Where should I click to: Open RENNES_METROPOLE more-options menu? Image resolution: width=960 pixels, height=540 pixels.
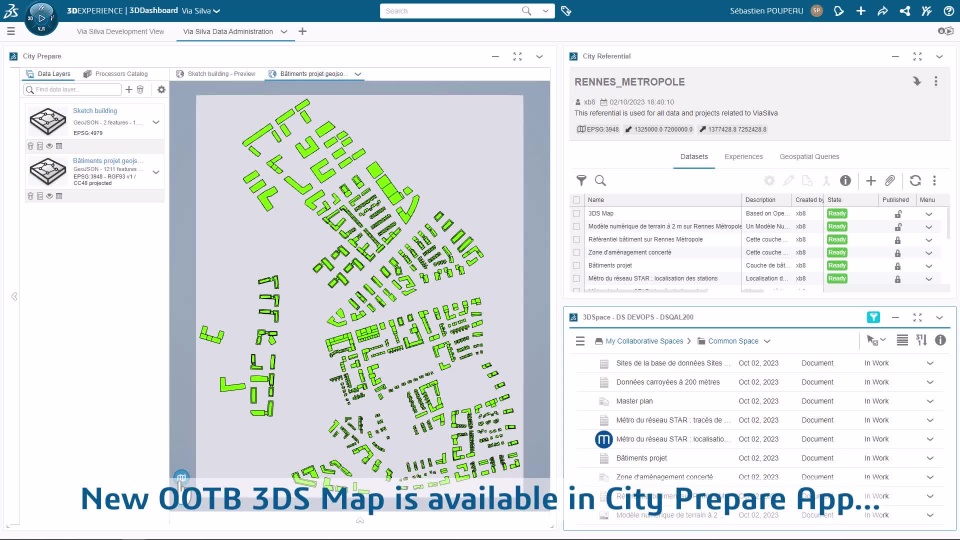click(936, 81)
